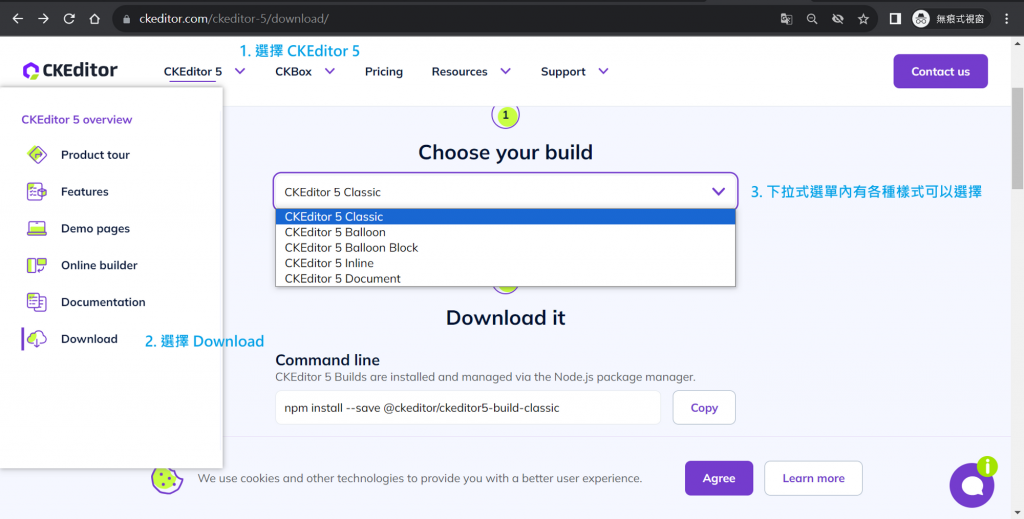Open the Online builder menu entry

pyautogui.click(x=99, y=265)
